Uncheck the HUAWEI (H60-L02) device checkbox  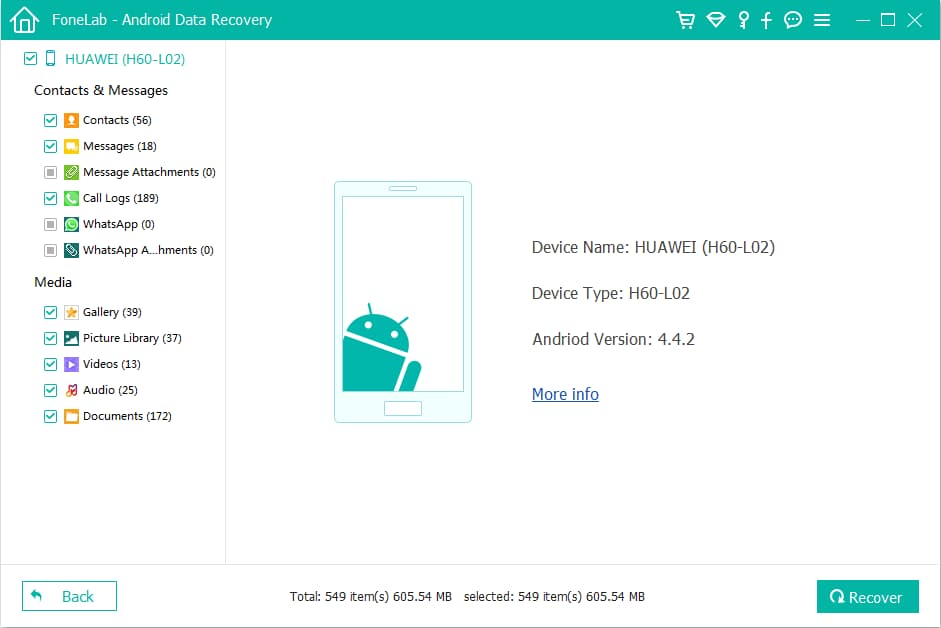pyautogui.click(x=30, y=59)
